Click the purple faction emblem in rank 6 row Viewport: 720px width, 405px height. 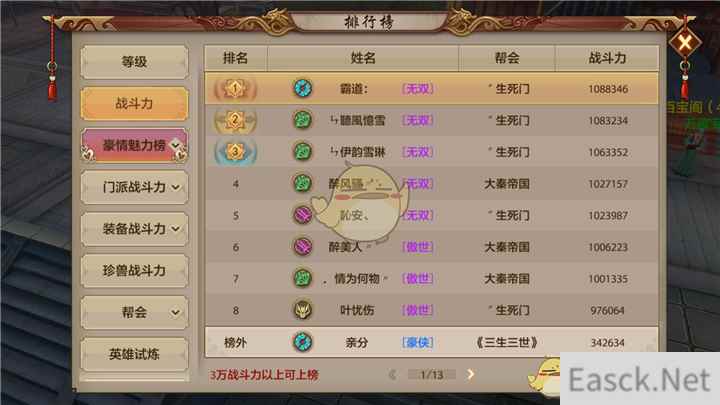point(303,247)
